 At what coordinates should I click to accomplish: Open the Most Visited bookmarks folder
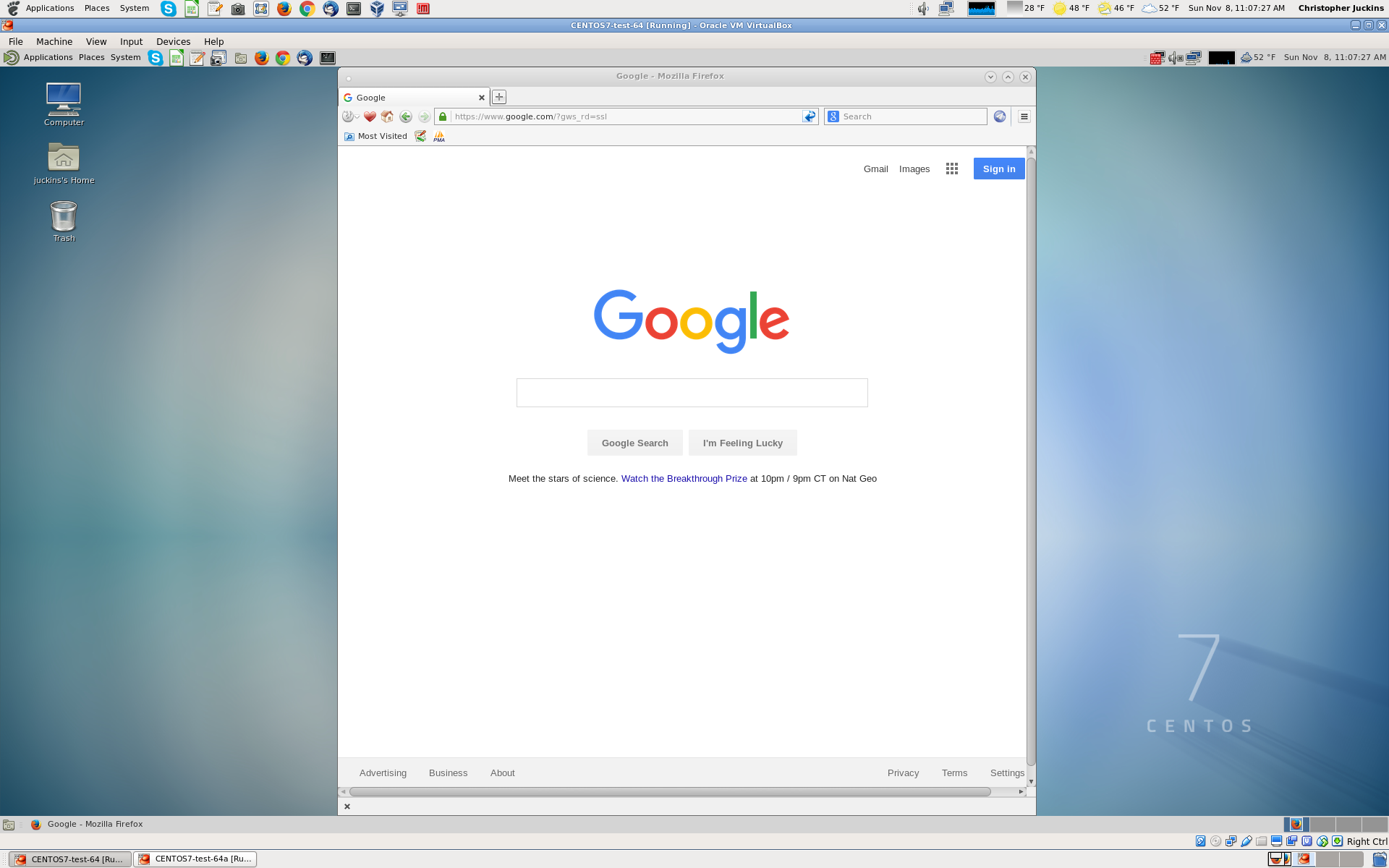[375, 136]
